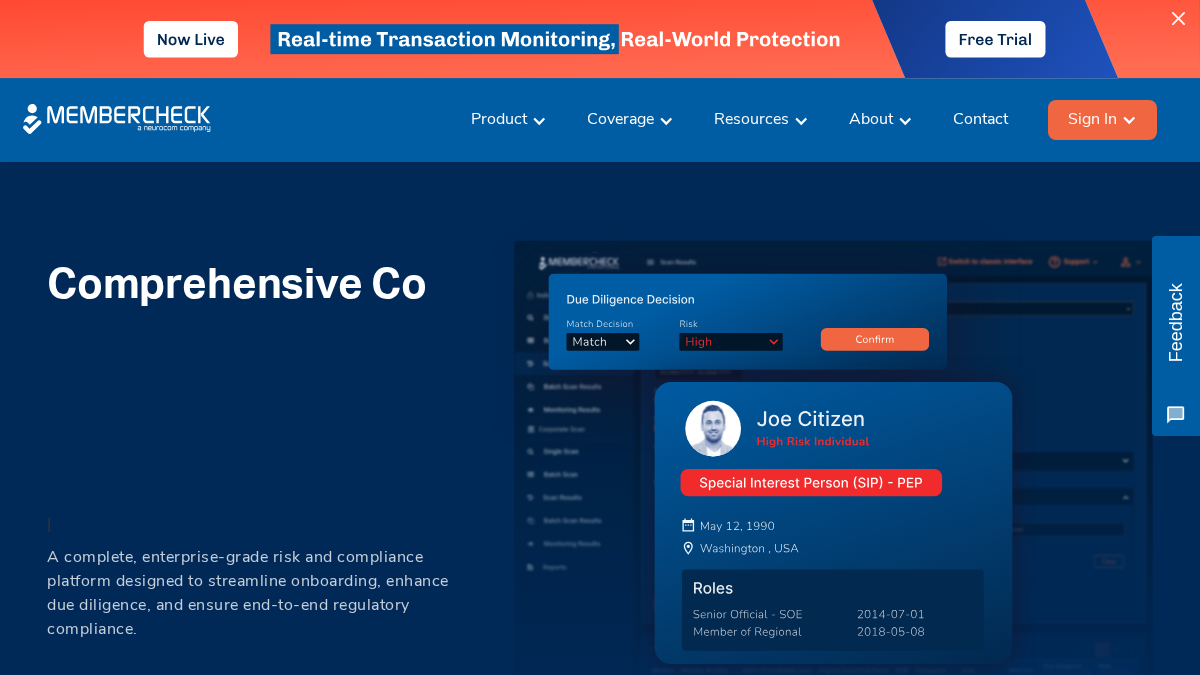Open the Match Decision dropdown showing Match
The height and width of the screenshot is (675, 1200).
click(x=603, y=342)
